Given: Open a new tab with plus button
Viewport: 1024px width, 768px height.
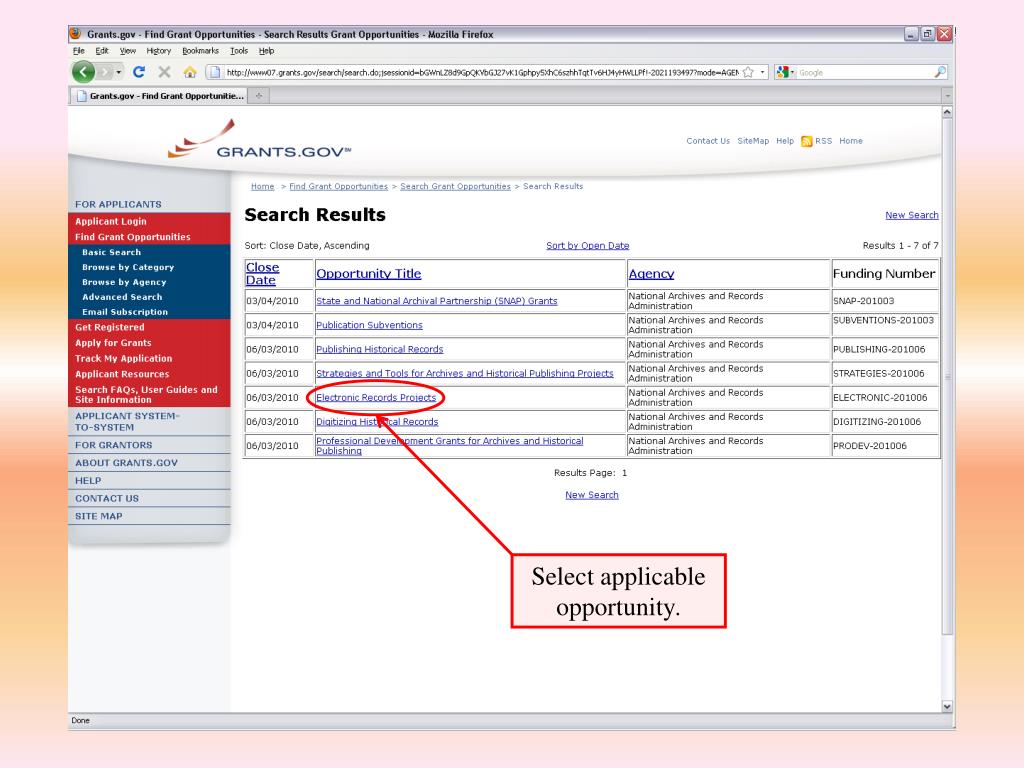Looking at the screenshot, I should [x=259, y=96].
